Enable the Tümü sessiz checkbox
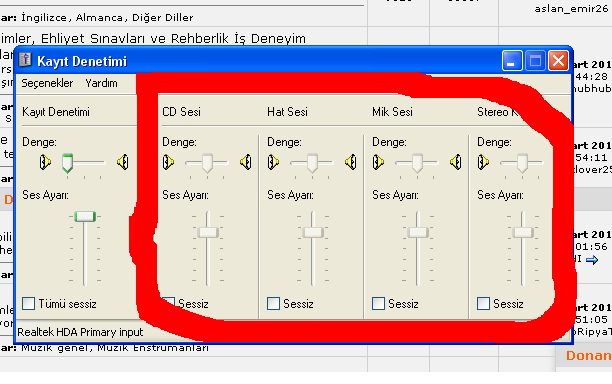This screenshot has width=612, height=384. click(x=28, y=303)
